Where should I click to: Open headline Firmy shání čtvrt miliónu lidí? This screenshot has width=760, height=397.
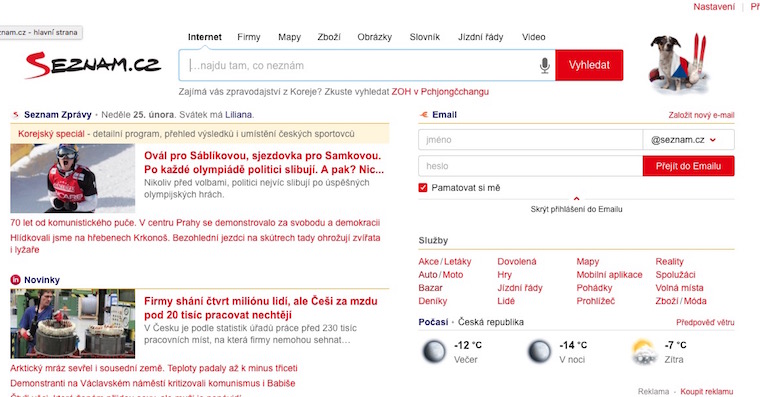click(x=260, y=308)
